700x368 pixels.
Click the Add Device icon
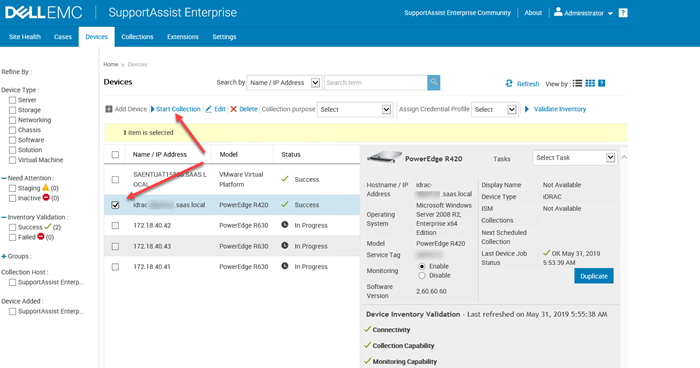tap(109, 109)
